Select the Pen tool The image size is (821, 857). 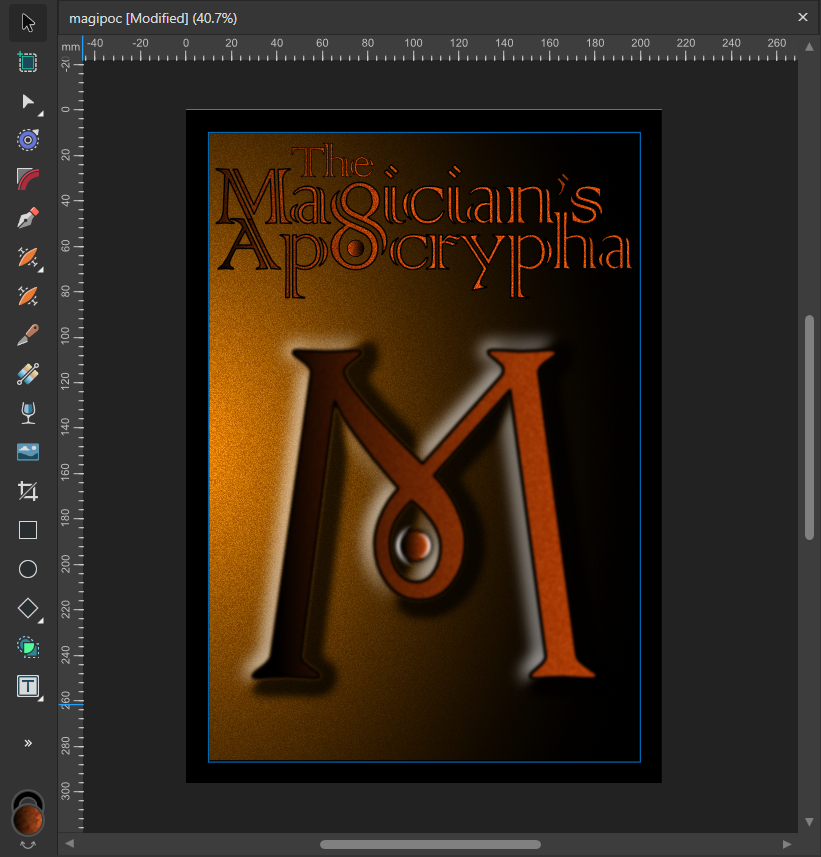pos(28,218)
